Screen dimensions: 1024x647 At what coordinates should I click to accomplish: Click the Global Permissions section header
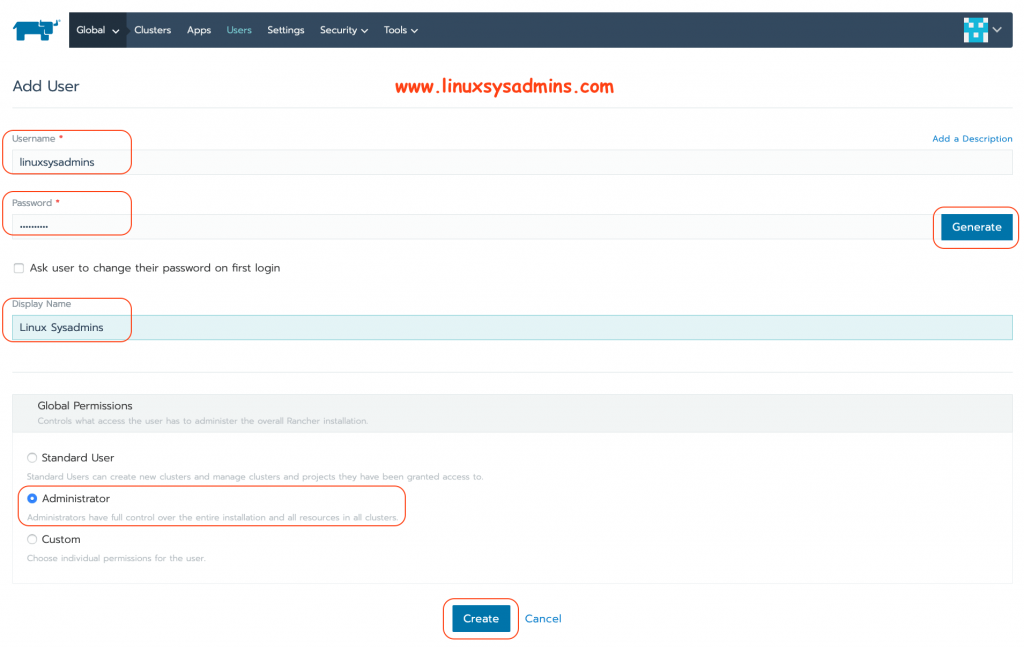click(512, 413)
